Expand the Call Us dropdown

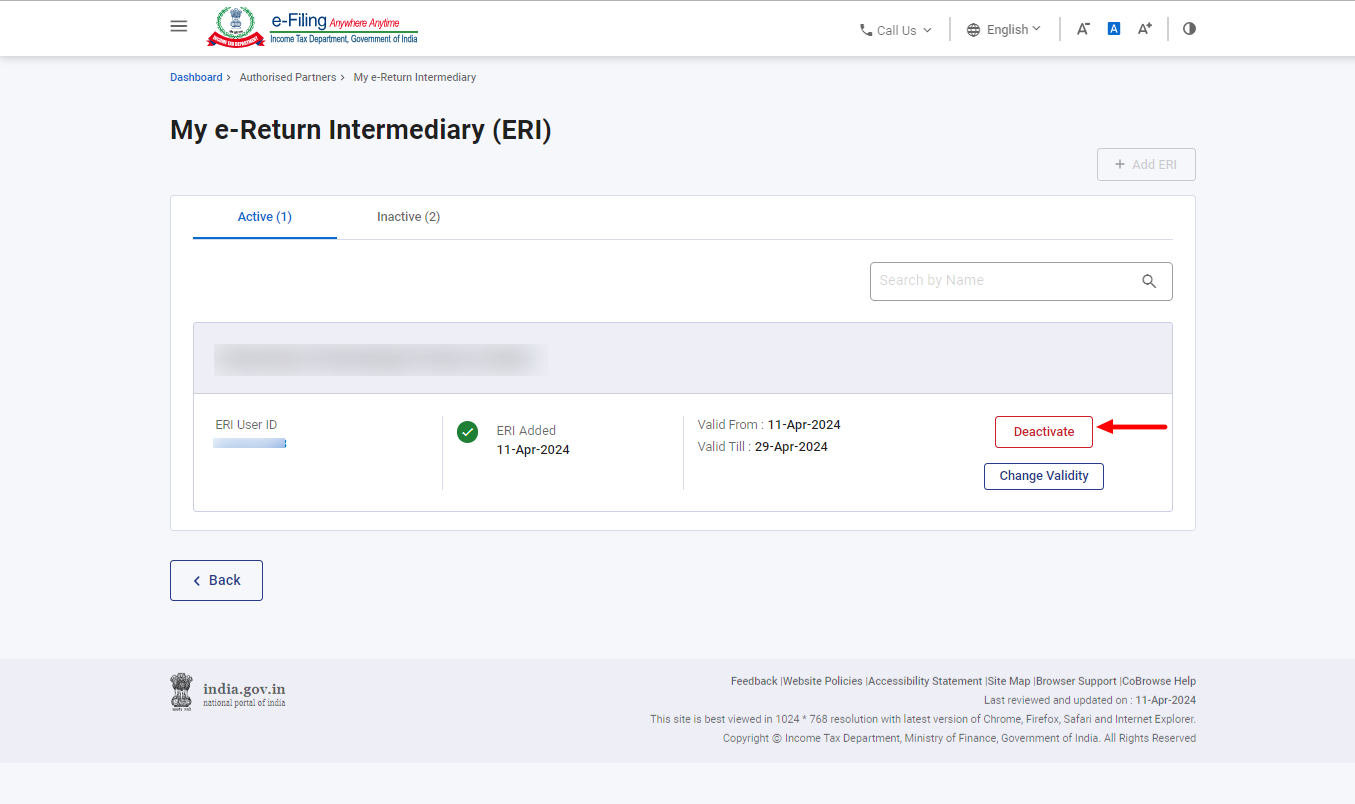click(894, 29)
